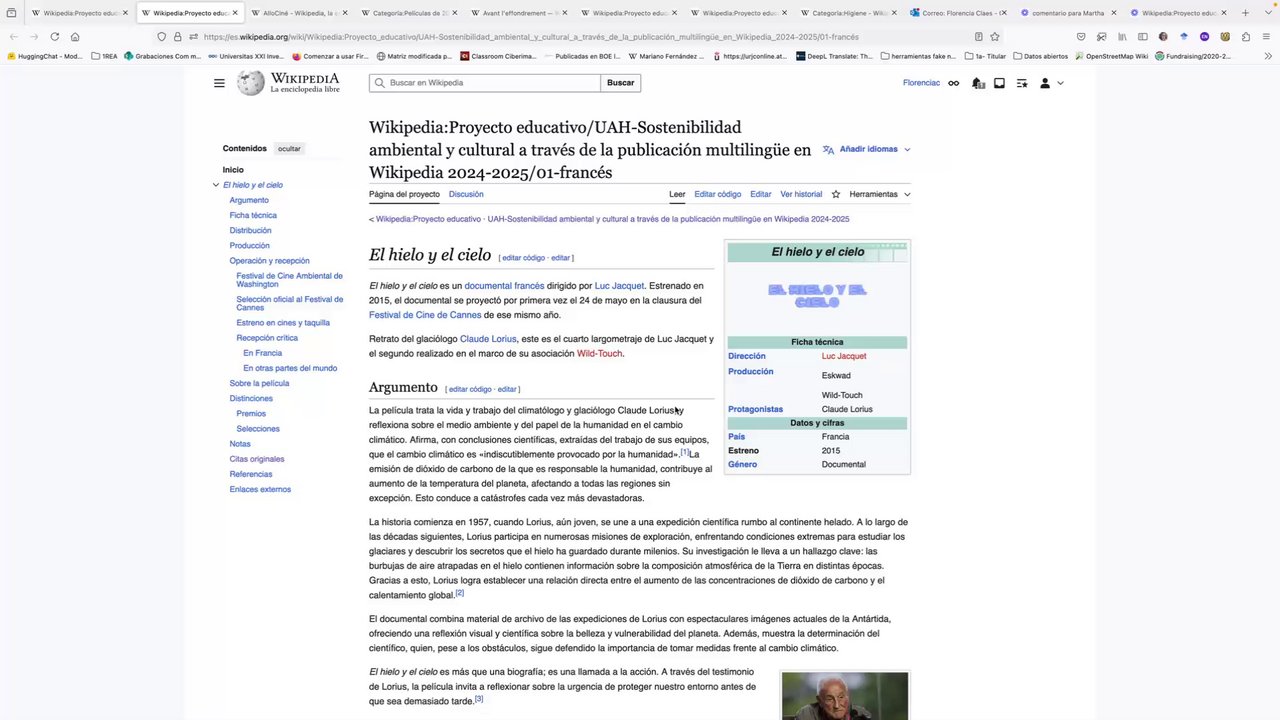
Task: Go to Enlaces externos in contents
Action: point(260,489)
